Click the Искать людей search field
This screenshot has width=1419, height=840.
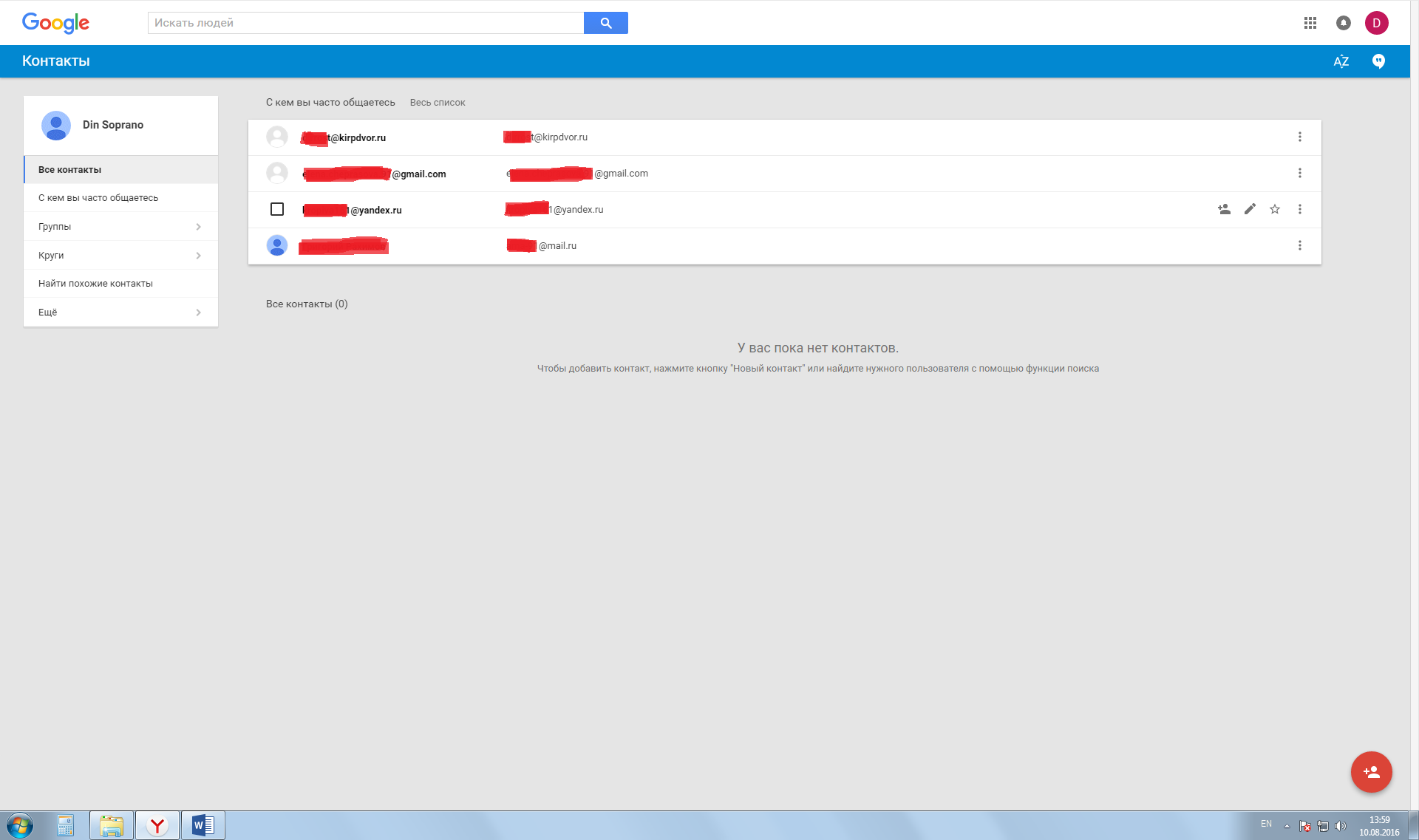(x=366, y=23)
